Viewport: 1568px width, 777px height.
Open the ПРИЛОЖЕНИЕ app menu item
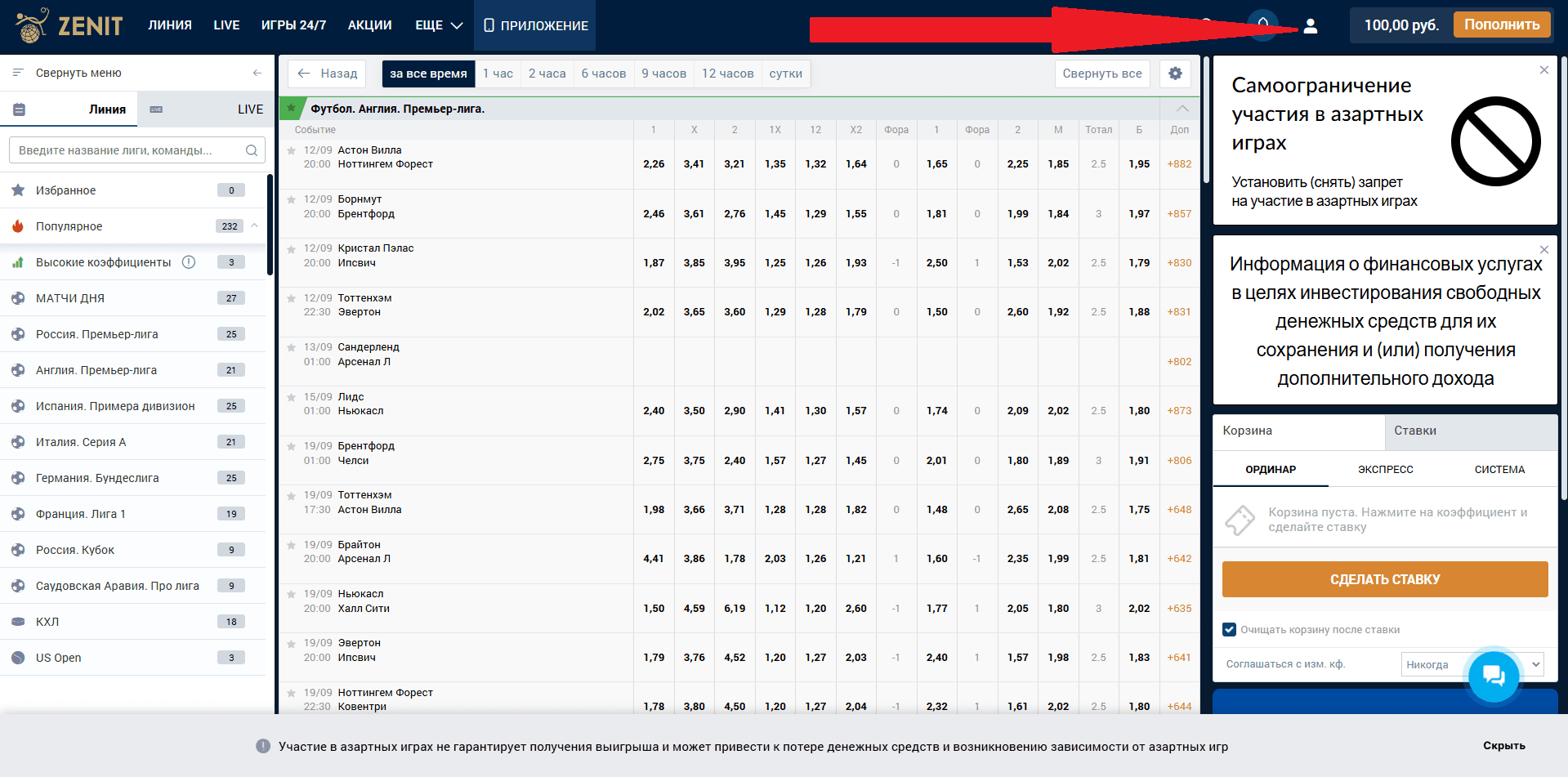[535, 25]
